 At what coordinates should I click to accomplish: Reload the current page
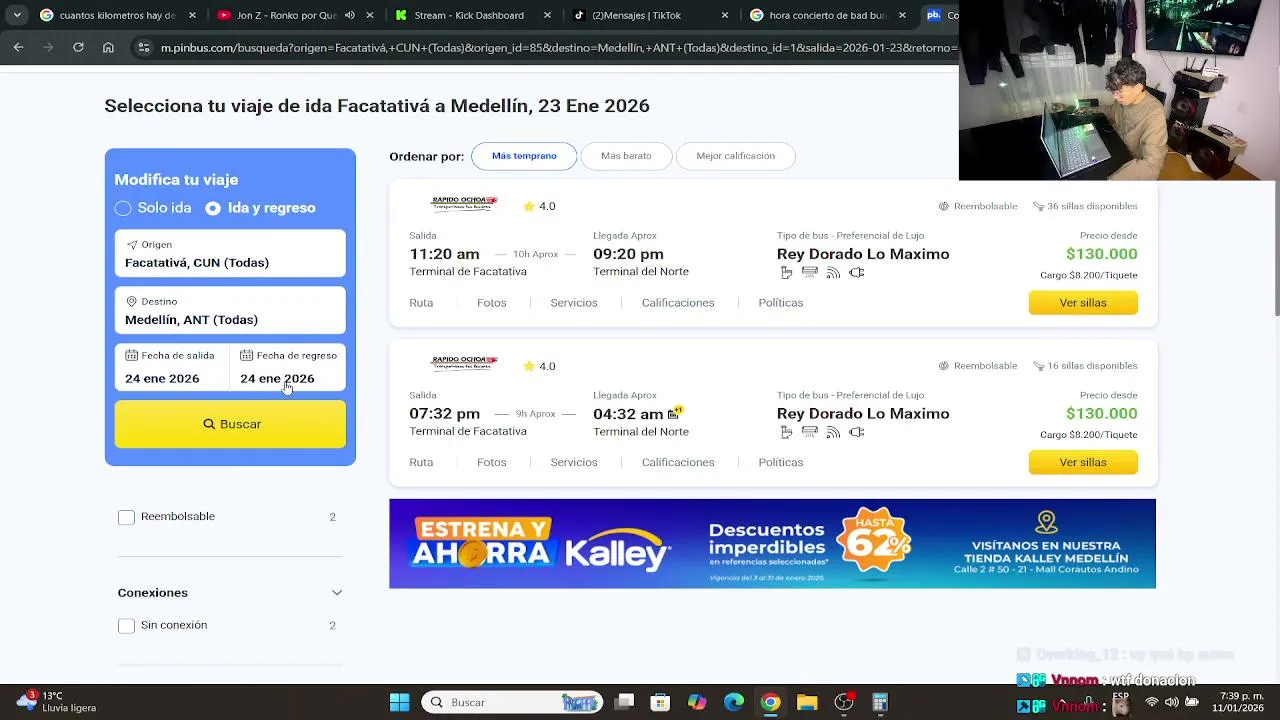tap(78, 47)
